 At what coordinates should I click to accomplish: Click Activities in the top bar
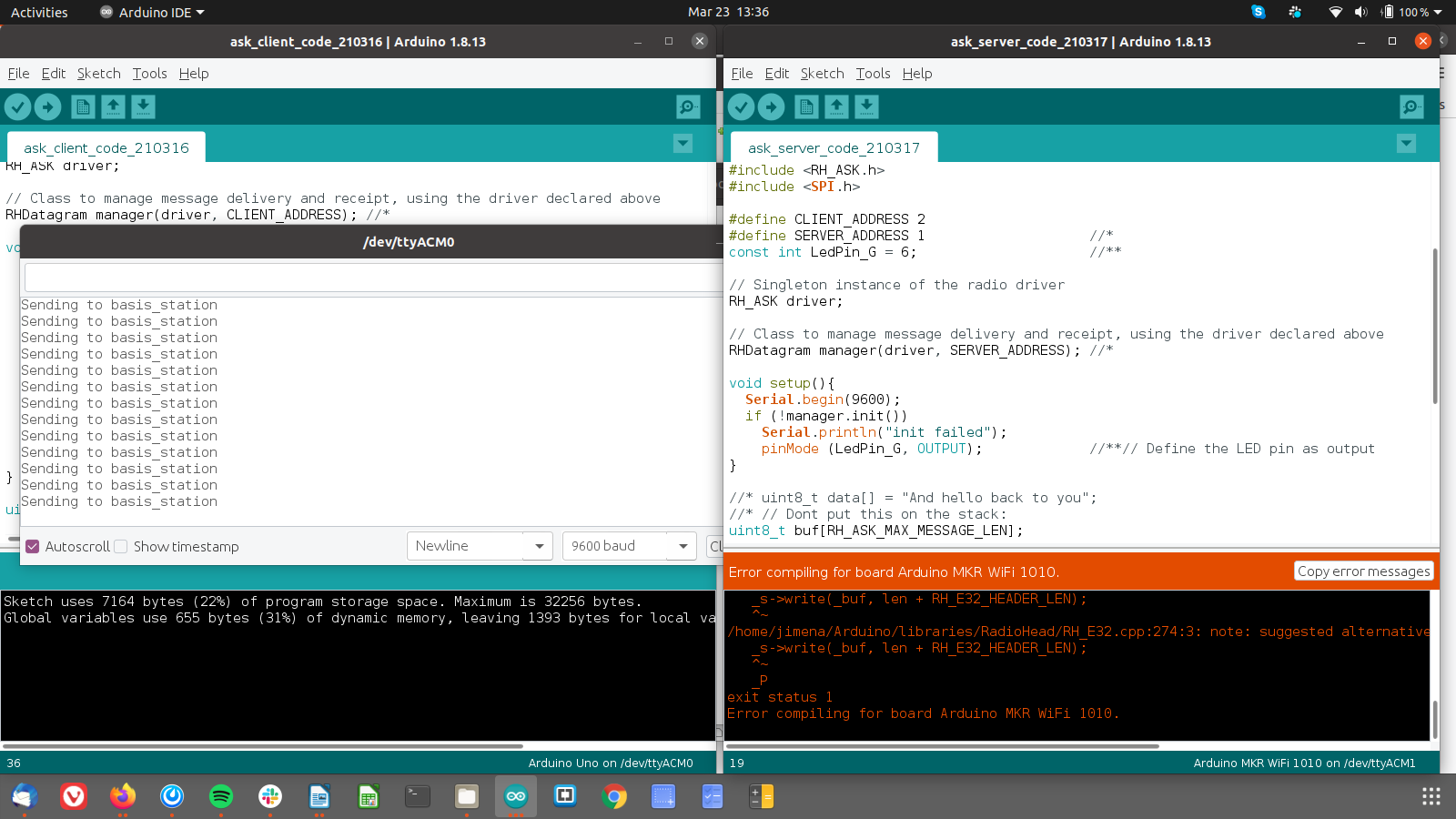pyautogui.click(x=39, y=12)
